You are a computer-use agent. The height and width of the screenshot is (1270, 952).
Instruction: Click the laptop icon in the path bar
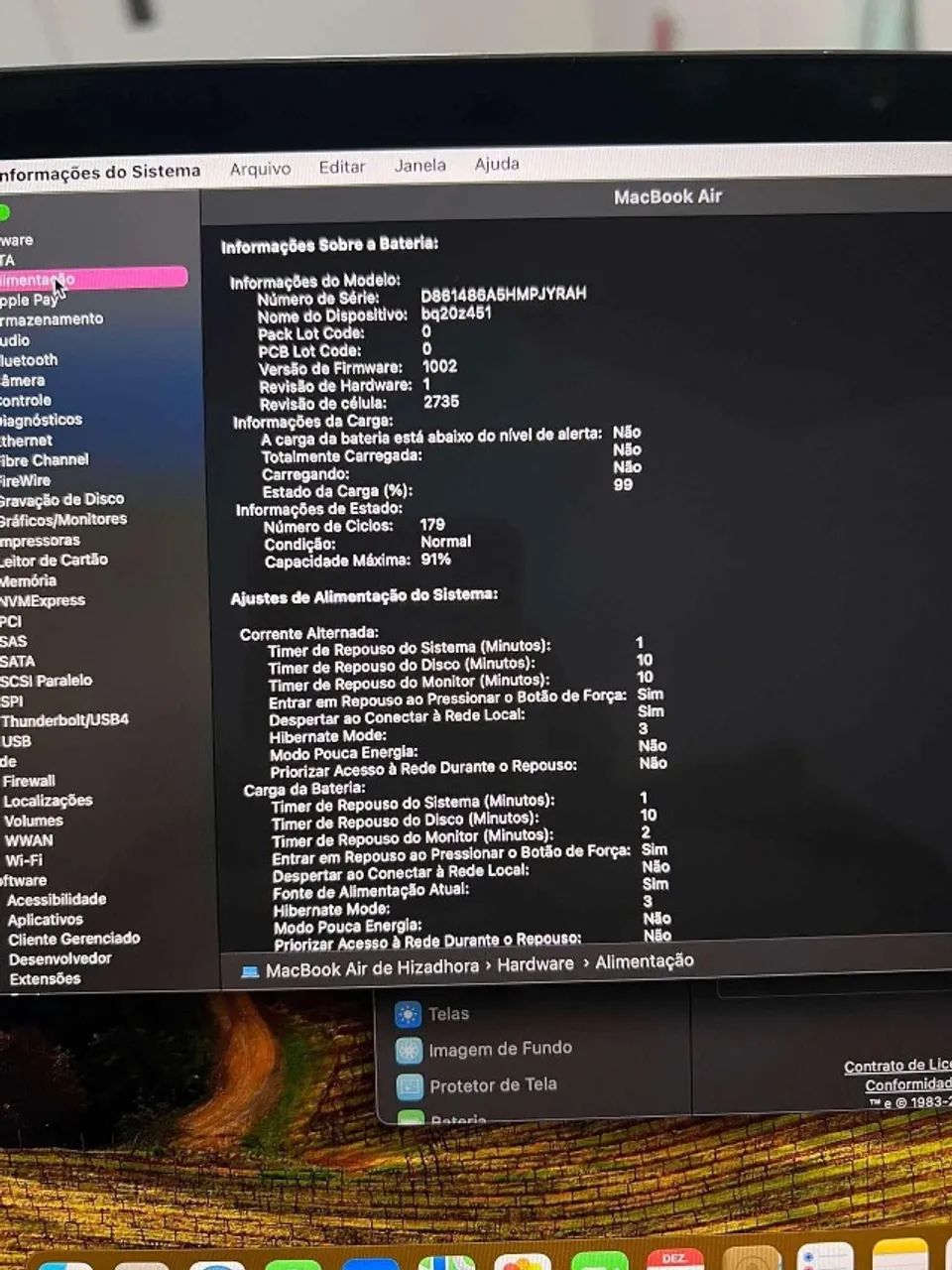250,971
